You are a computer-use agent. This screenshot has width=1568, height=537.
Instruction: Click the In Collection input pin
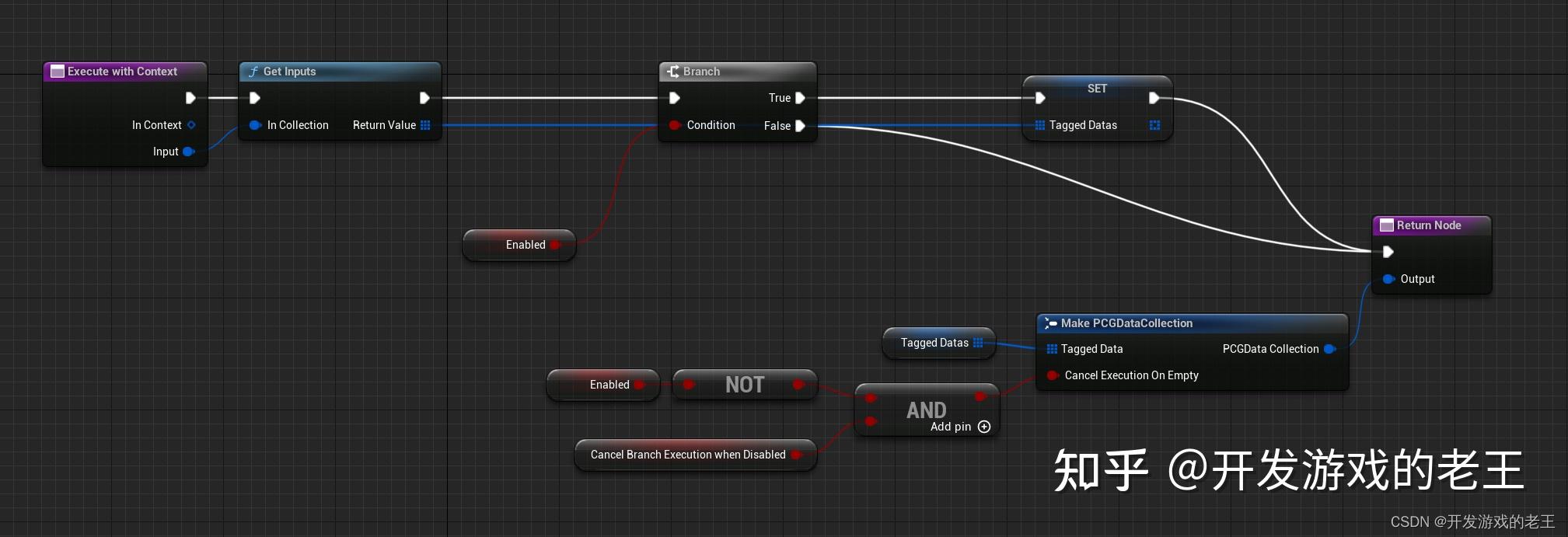coord(254,125)
